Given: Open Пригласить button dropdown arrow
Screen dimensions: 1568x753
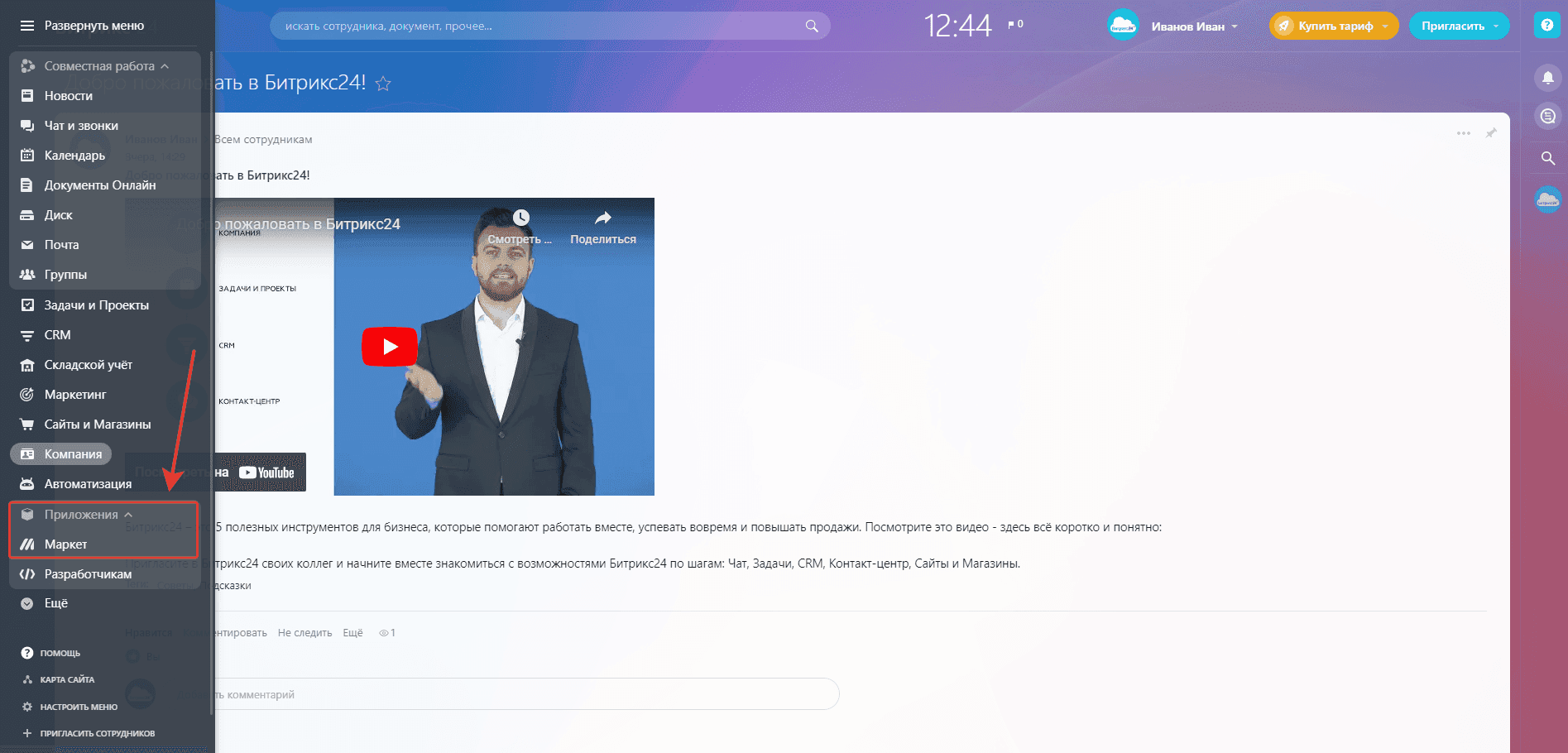Looking at the screenshot, I should pyautogui.click(x=1496, y=26).
